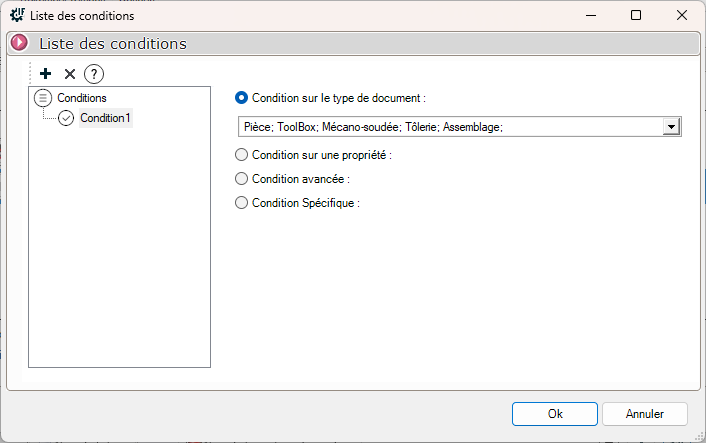Viewport: 706px width, 443px height.
Task: Click the Conditions root node icon
Action: click(x=43, y=98)
